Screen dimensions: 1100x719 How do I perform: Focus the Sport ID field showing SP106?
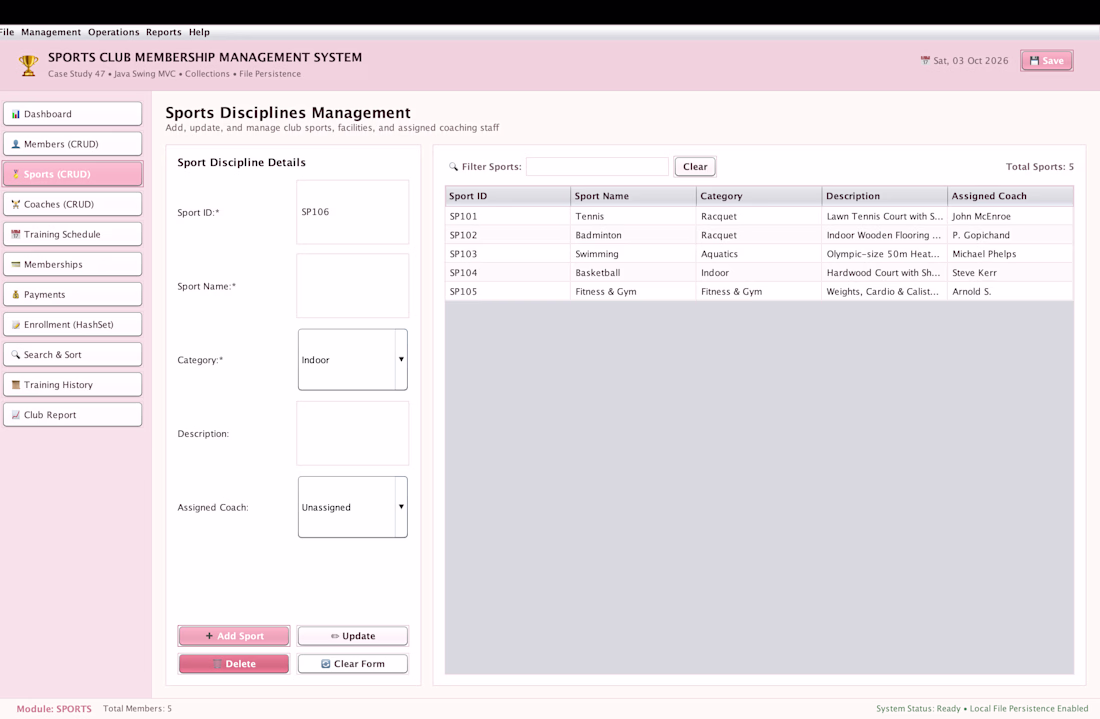353,213
